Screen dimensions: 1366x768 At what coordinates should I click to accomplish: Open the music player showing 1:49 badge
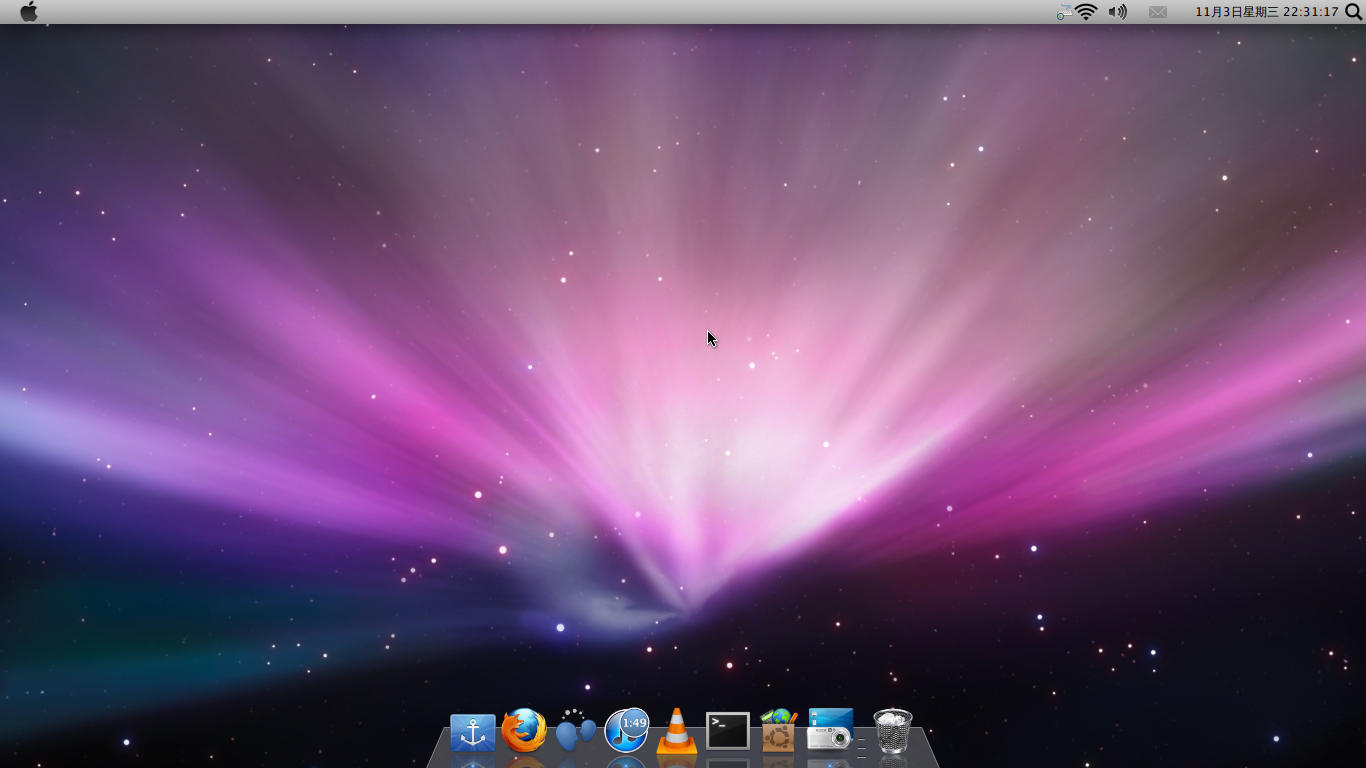(627, 731)
